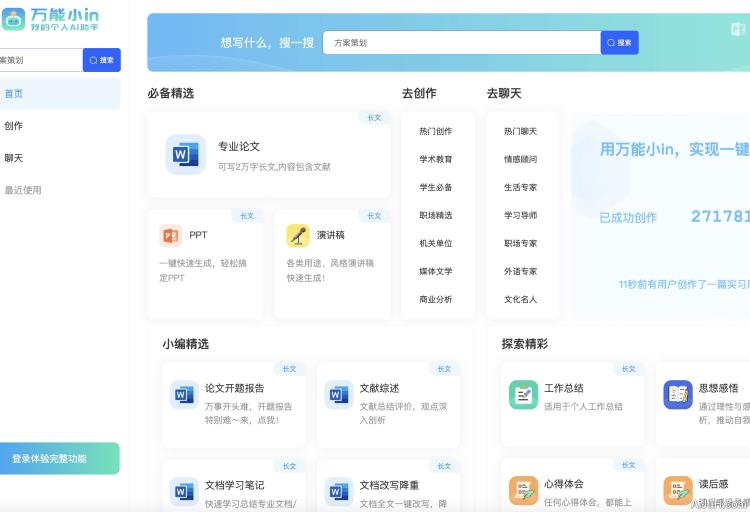Click the 文档学习笔记 Word icon
Screen dimensions: 750x512
click(x=184, y=492)
